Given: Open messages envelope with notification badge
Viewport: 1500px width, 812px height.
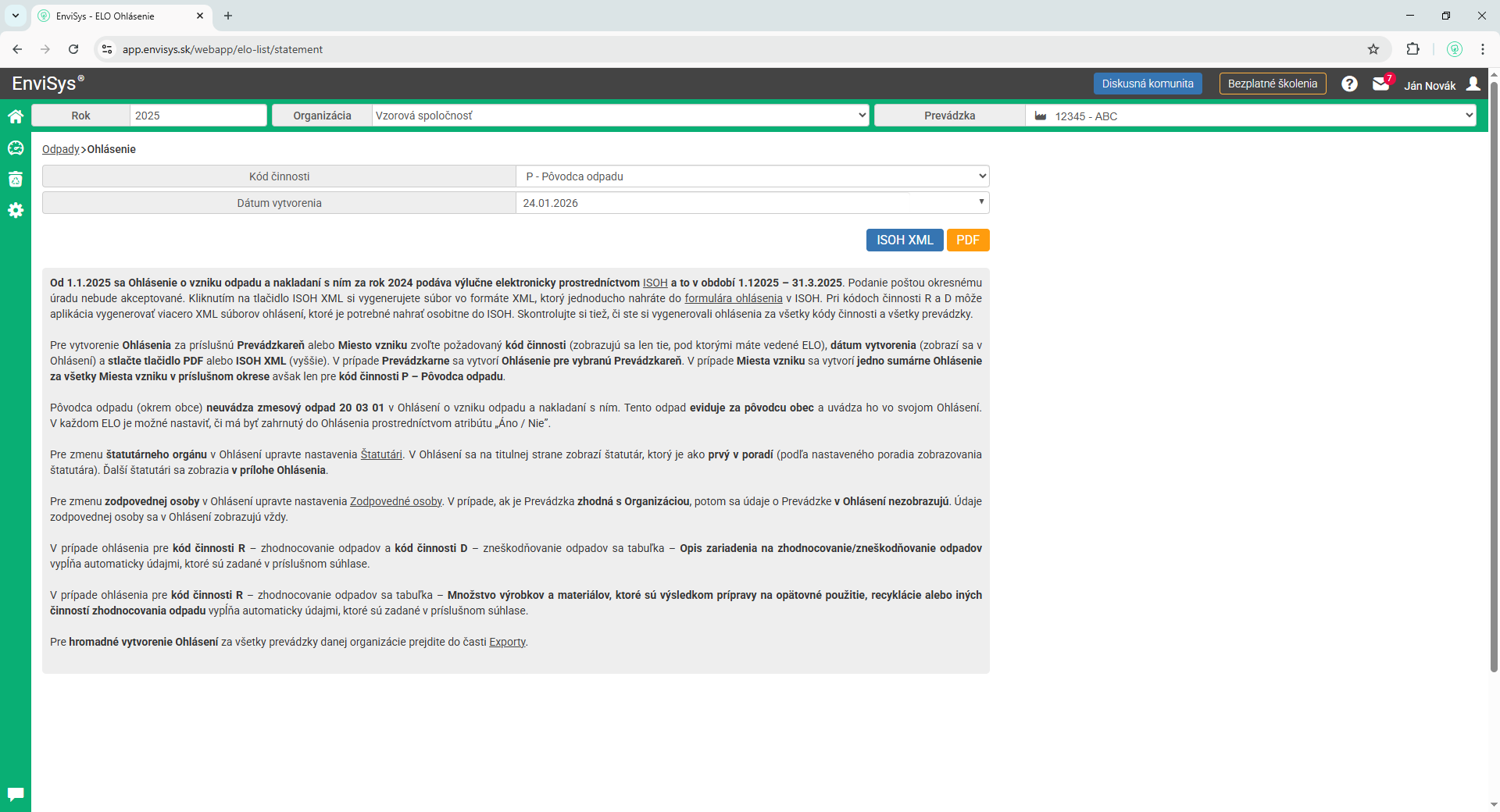Looking at the screenshot, I should click(1381, 84).
